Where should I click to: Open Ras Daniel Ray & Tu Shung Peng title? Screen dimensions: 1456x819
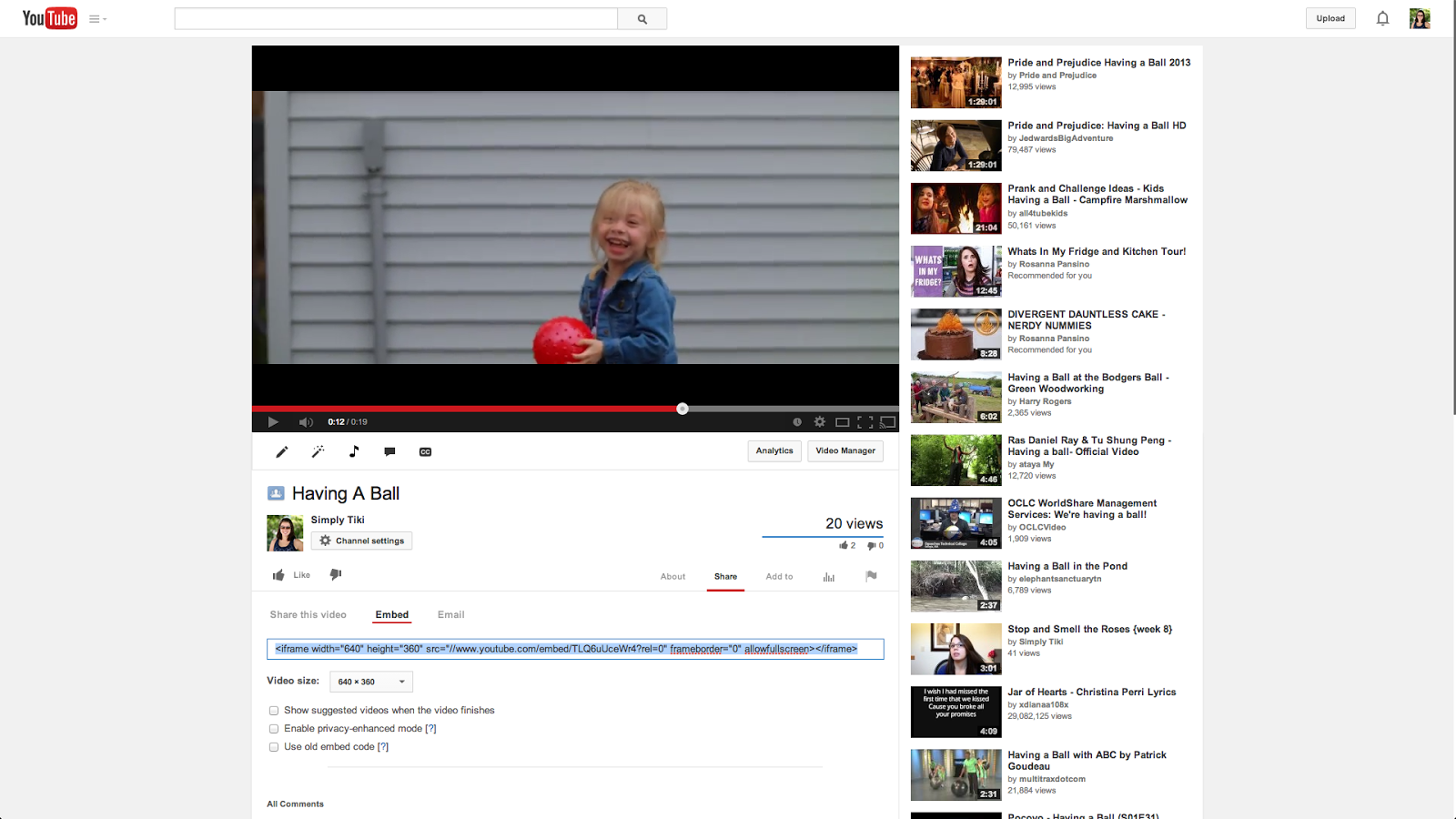coord(1089,446)
